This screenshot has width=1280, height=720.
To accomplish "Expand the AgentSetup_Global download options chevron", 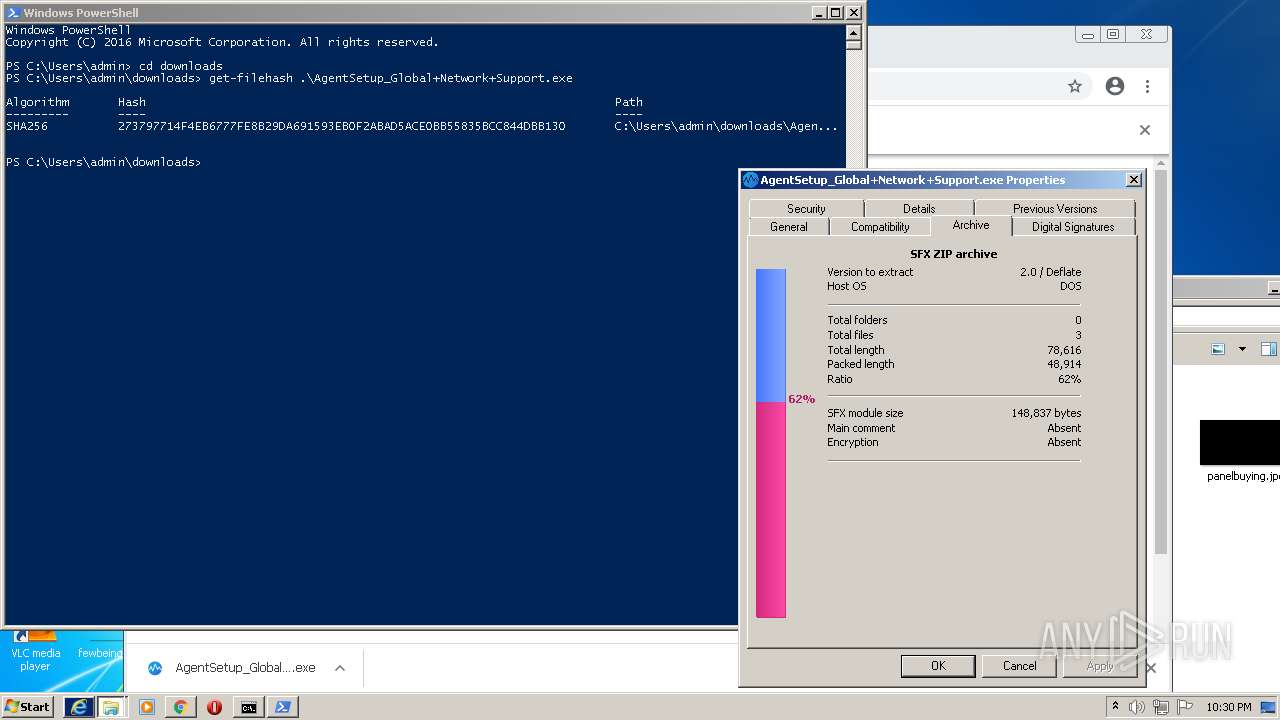I will coord(340,668).
